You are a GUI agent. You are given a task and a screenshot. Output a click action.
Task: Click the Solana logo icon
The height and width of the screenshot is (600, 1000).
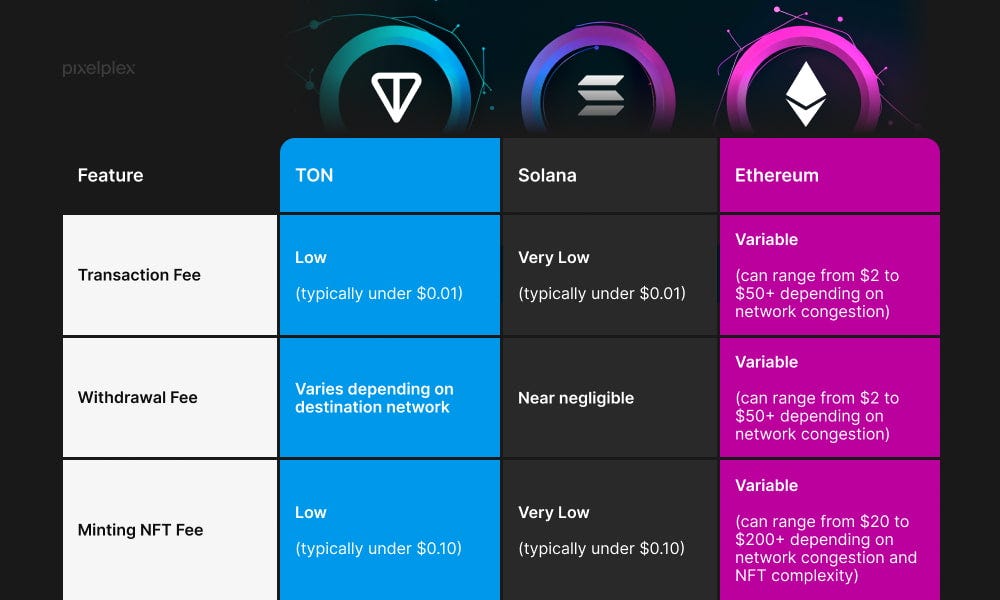click(x=600, y=96)
